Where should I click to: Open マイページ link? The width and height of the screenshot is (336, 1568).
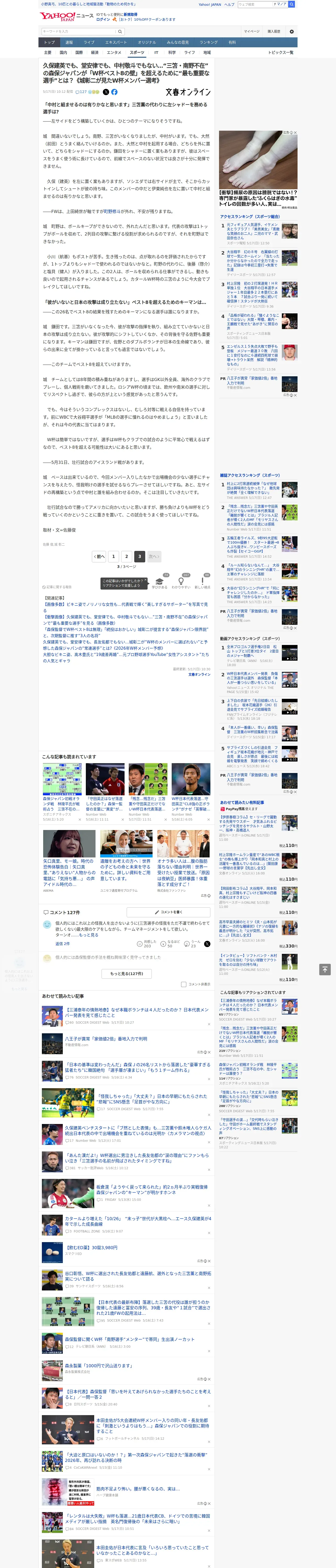pyautogui.click(x=252, y=31)
